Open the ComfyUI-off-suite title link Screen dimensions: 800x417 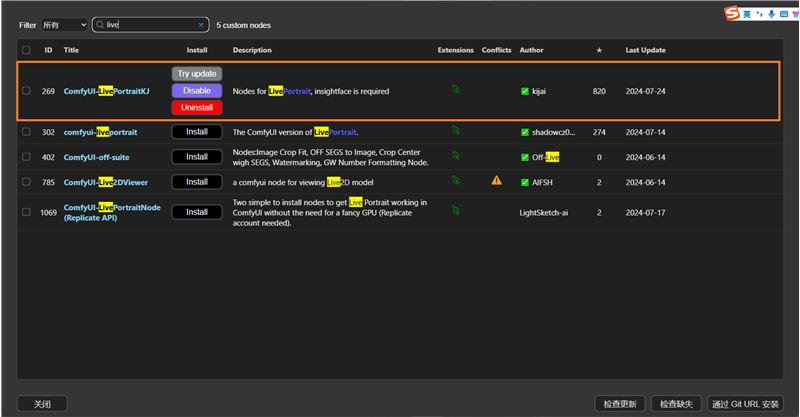(x=96, y=157)
